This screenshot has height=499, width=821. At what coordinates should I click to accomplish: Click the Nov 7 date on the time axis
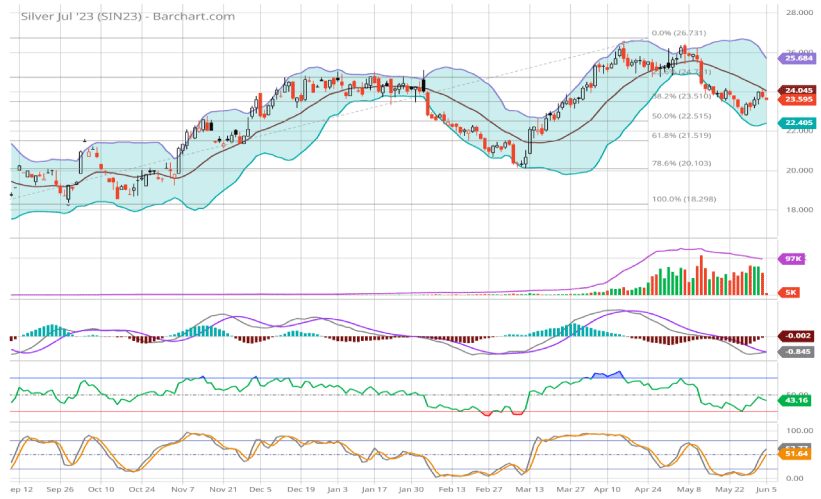click(181, 490)
